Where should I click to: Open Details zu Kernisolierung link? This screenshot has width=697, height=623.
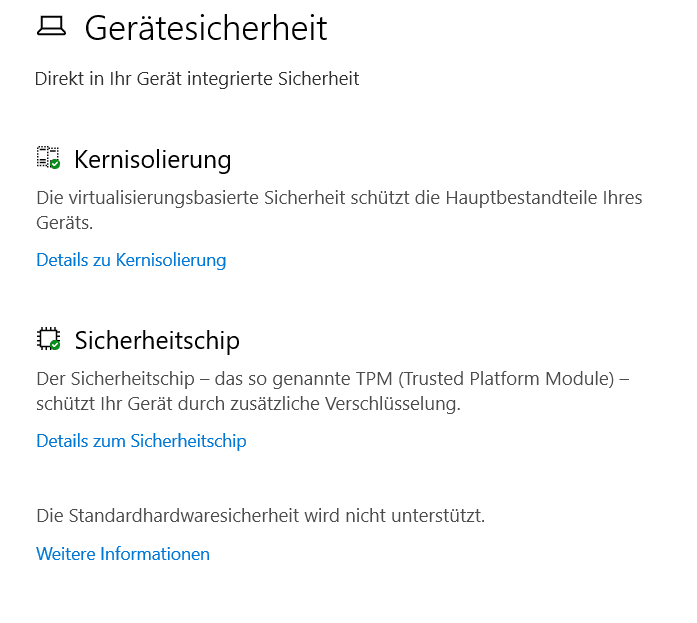[x=131, y=260]
